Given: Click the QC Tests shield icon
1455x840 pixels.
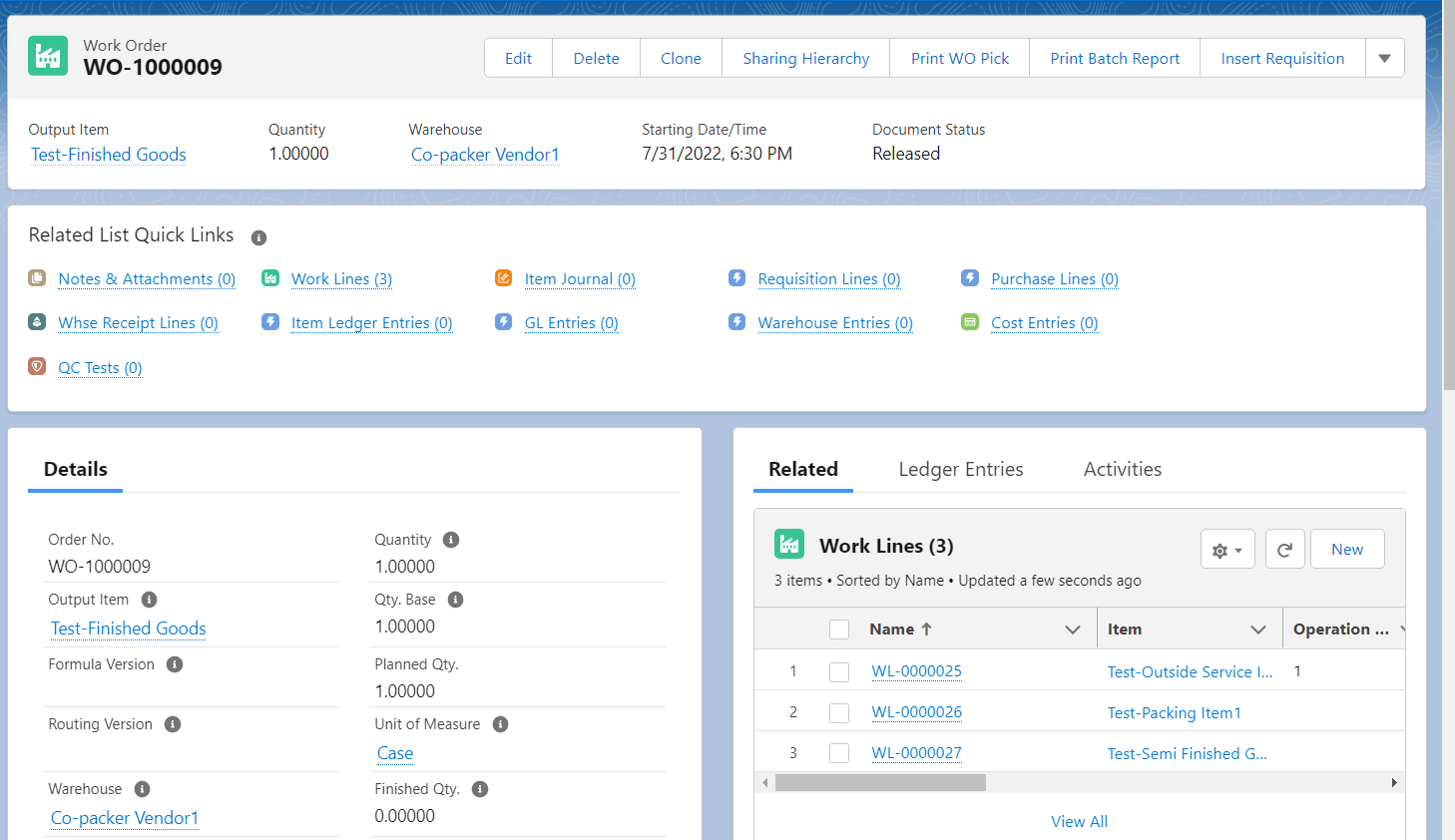Looking at the screenshot, I should [37, 366].
